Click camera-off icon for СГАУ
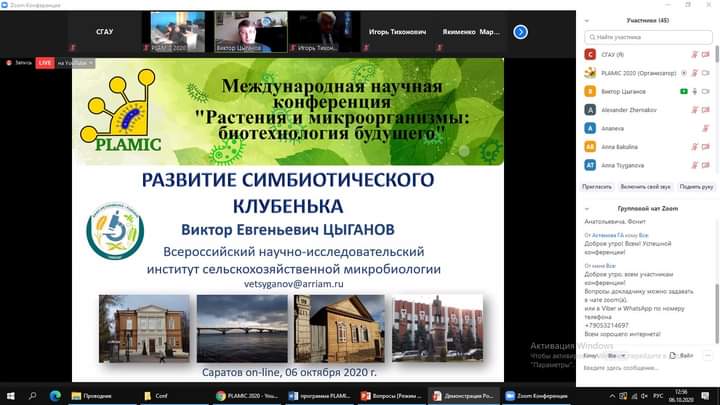The height and width of the screenshot is (405, 720). (x=706, y=55)
